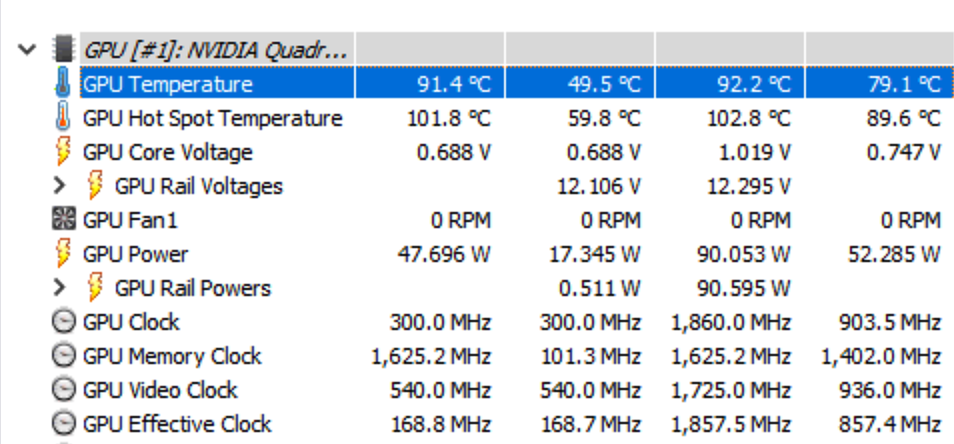Click the GPU Hot Spot Temperature thermometer icon
Viewport: 954px width, 444px height.
pyautogui.click(x=64, y=118)
